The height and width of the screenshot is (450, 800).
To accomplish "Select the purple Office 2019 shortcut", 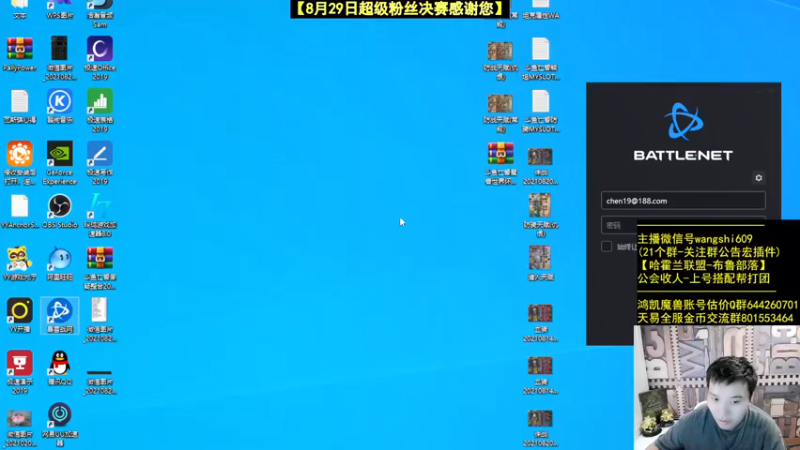I will 100,58.
